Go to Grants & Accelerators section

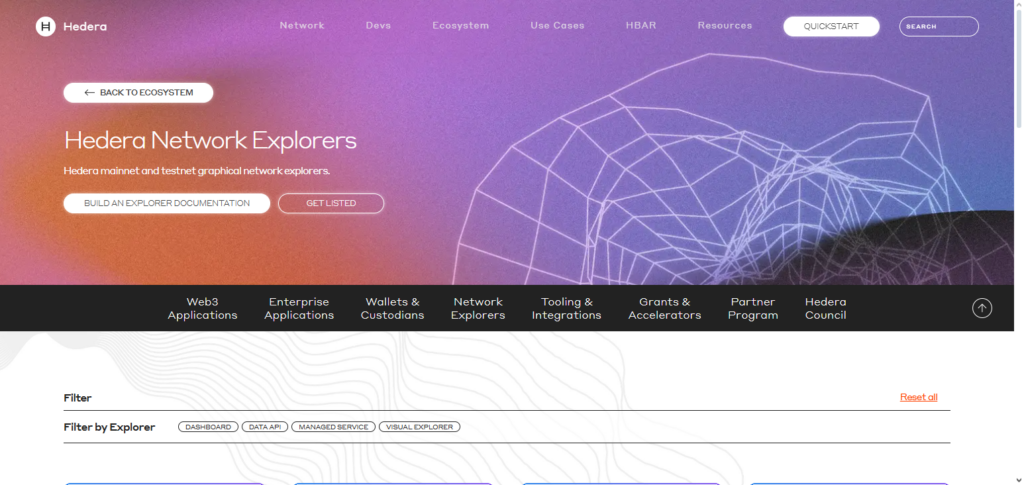tap(665, 308)
